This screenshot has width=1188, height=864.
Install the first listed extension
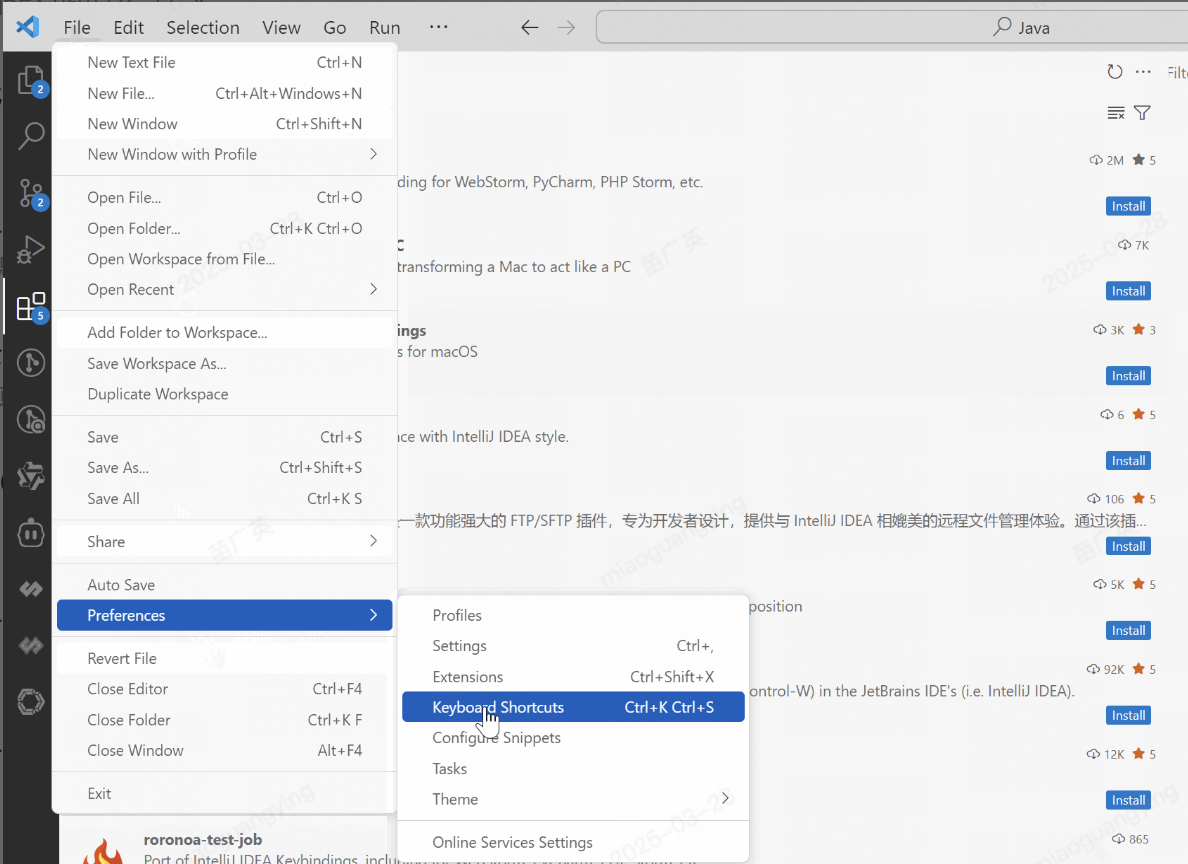pos(1128,206)
